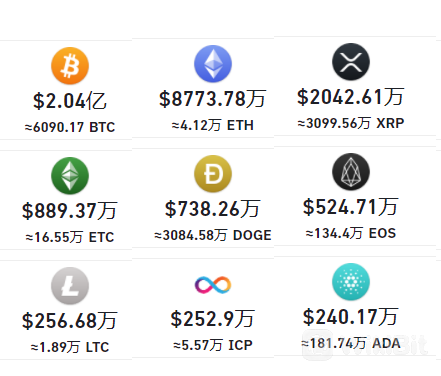Click the ≈6090.17 BTC quantity text

coord(70,127)
